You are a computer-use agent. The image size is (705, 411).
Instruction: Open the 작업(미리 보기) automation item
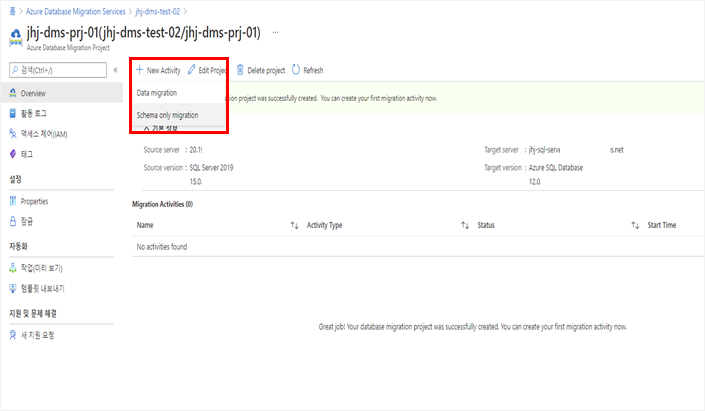61,268
